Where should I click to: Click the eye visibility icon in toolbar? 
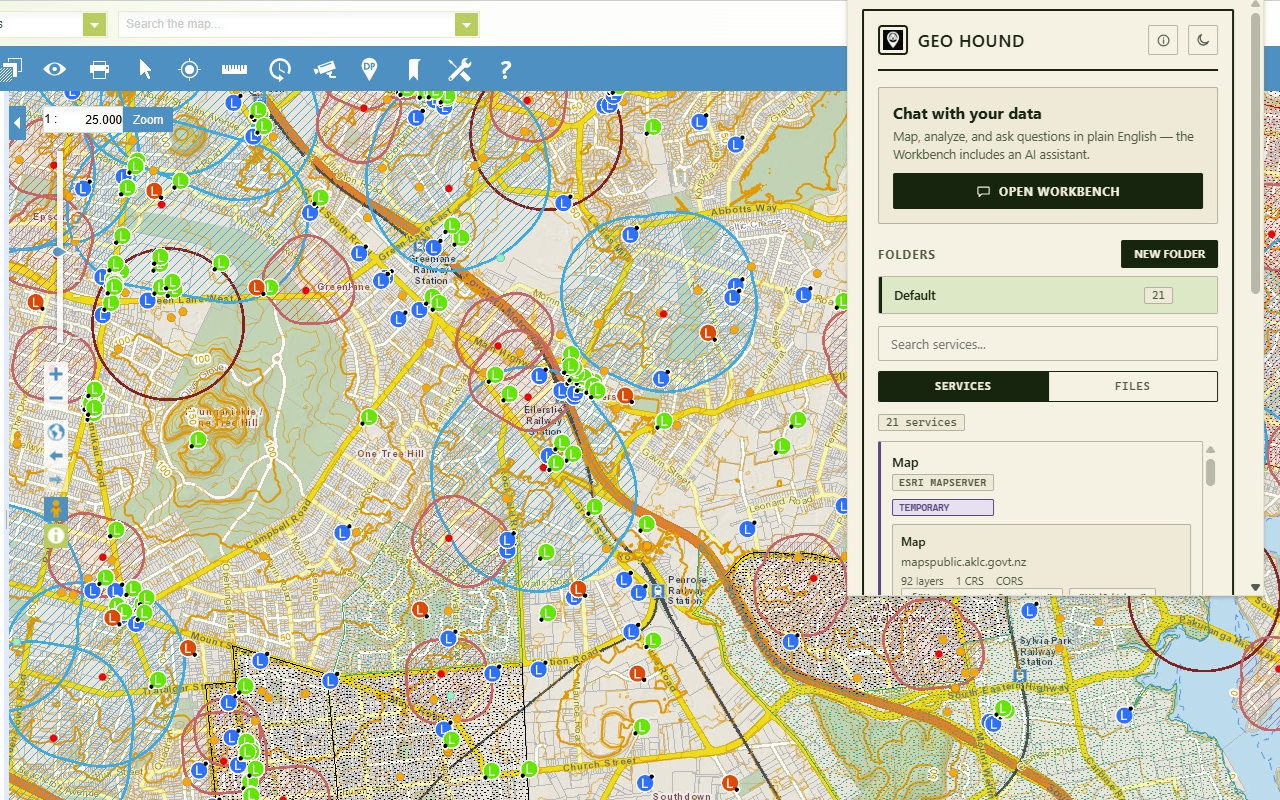tap(54, 69)
